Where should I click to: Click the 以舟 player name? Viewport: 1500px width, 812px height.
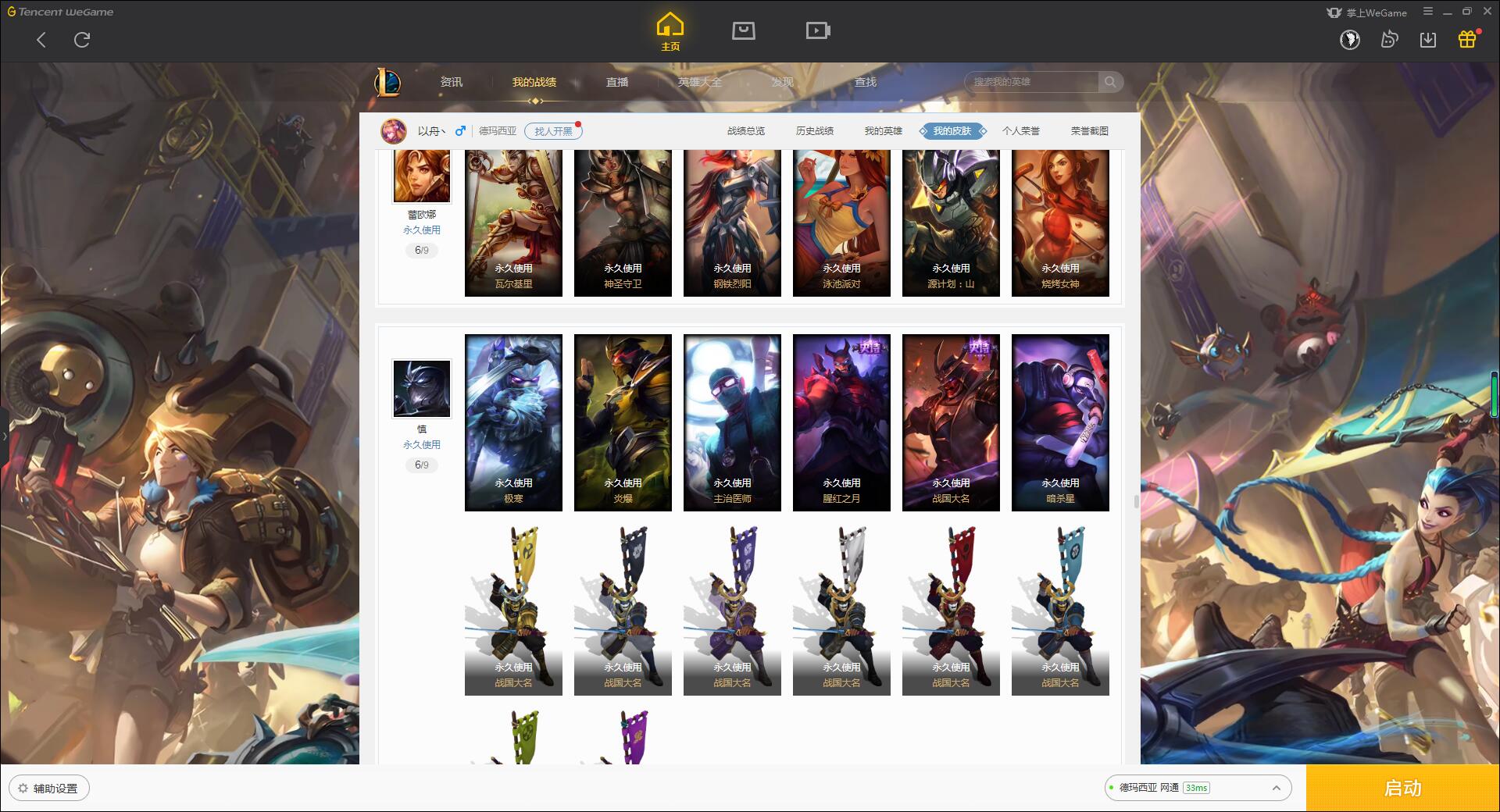430,131
